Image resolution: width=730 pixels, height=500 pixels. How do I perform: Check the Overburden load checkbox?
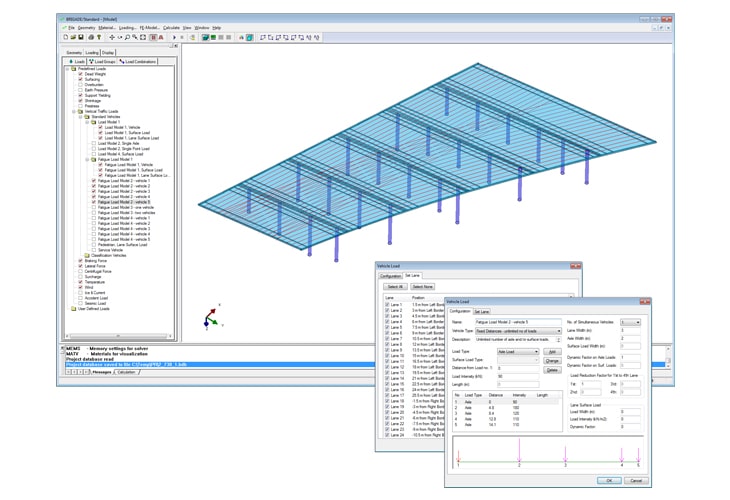coord(81,85)
